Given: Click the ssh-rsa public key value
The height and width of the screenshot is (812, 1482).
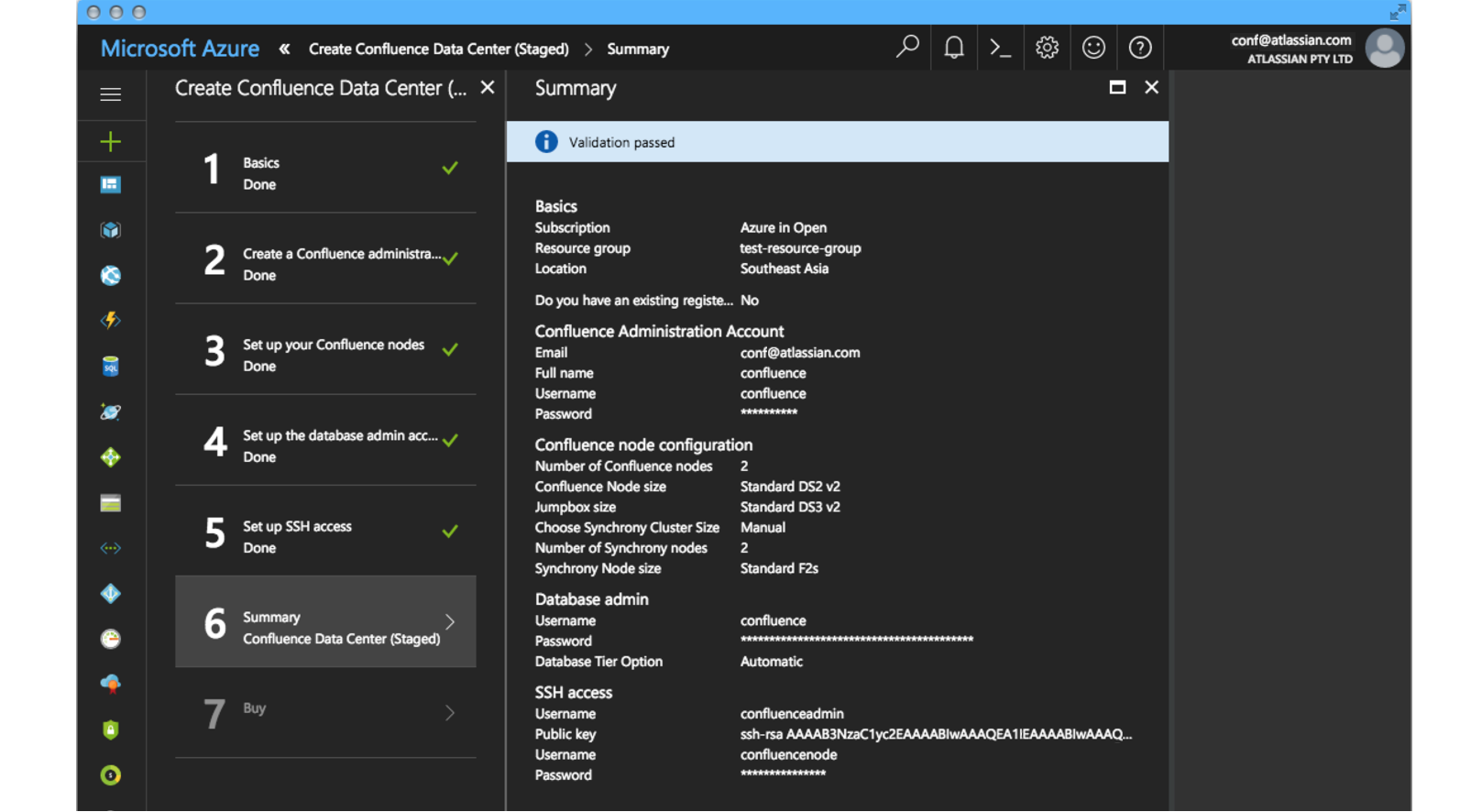Looking at the screenshot, I should coord(936,734).
